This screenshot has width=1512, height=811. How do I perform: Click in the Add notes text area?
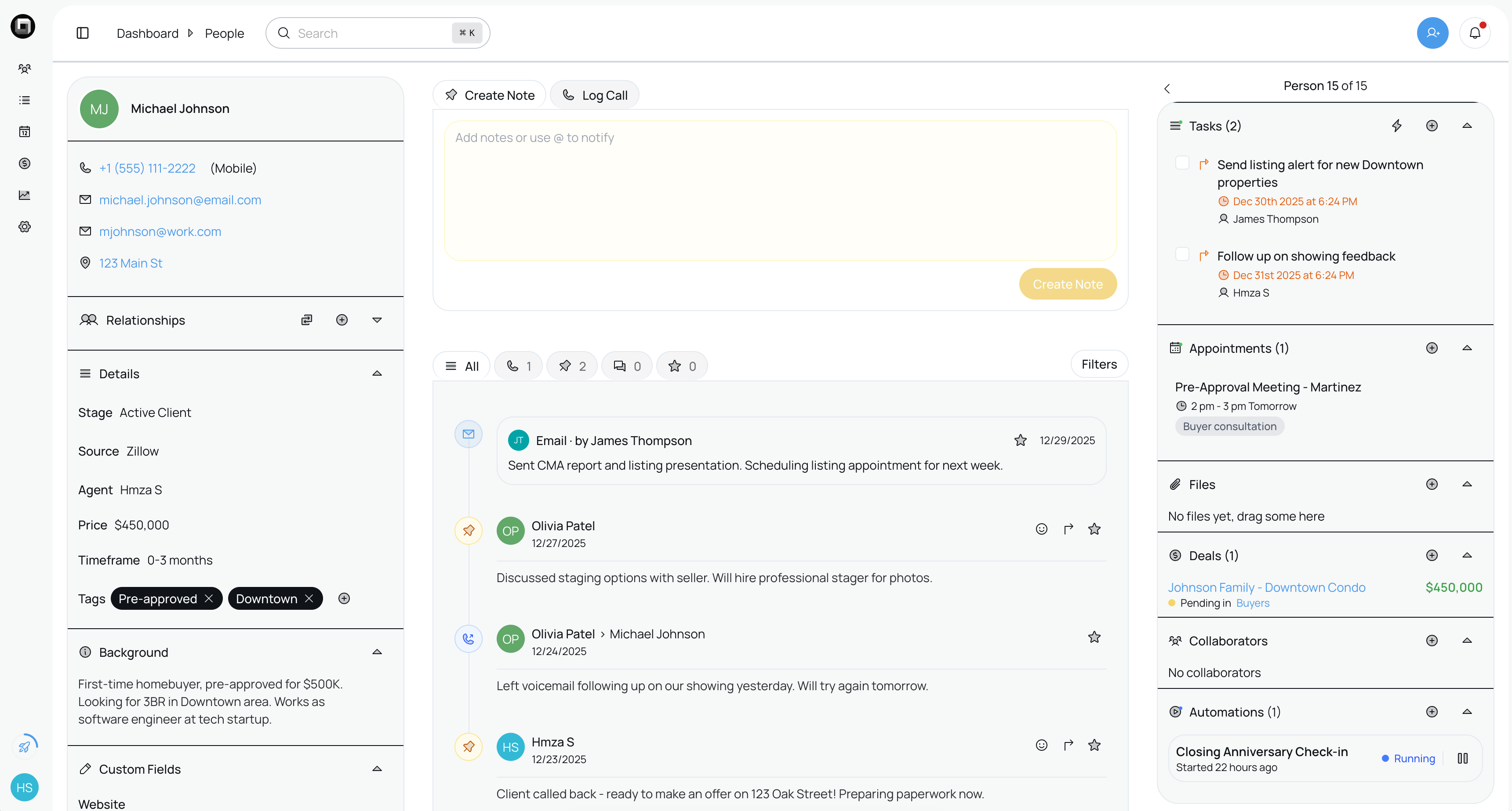(x=779, y=191)
